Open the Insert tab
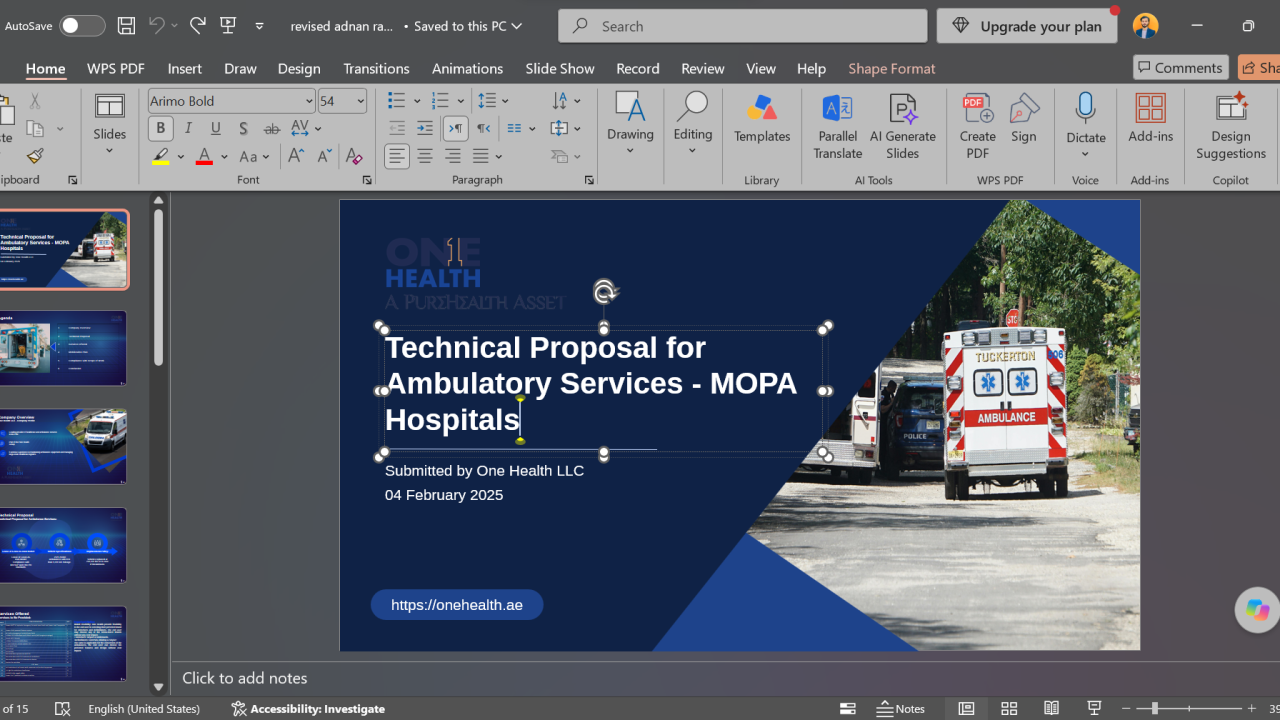1280x720 pixels. pos(185,68)
